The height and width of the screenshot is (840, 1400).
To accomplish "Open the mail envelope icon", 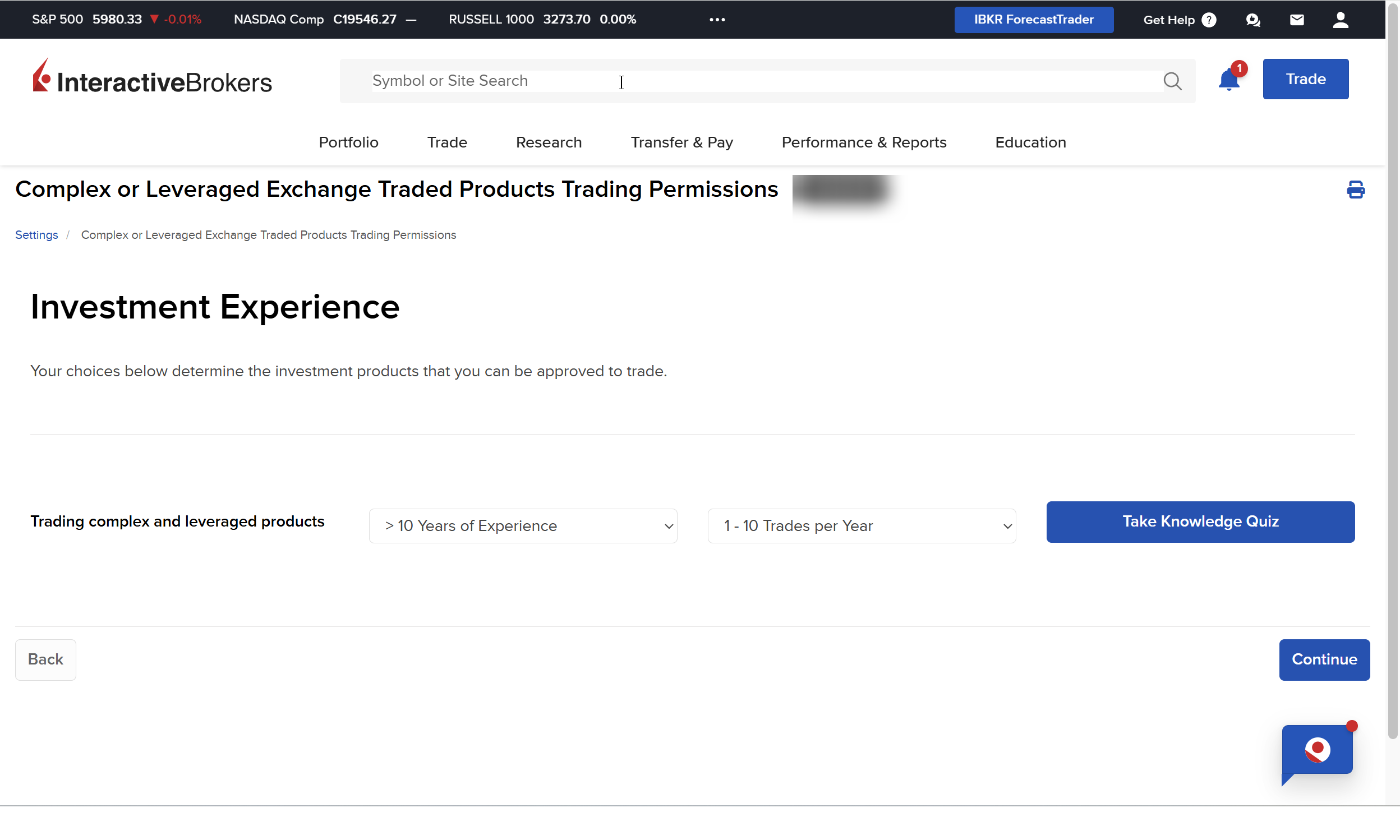I will (x=1296, y=20).
